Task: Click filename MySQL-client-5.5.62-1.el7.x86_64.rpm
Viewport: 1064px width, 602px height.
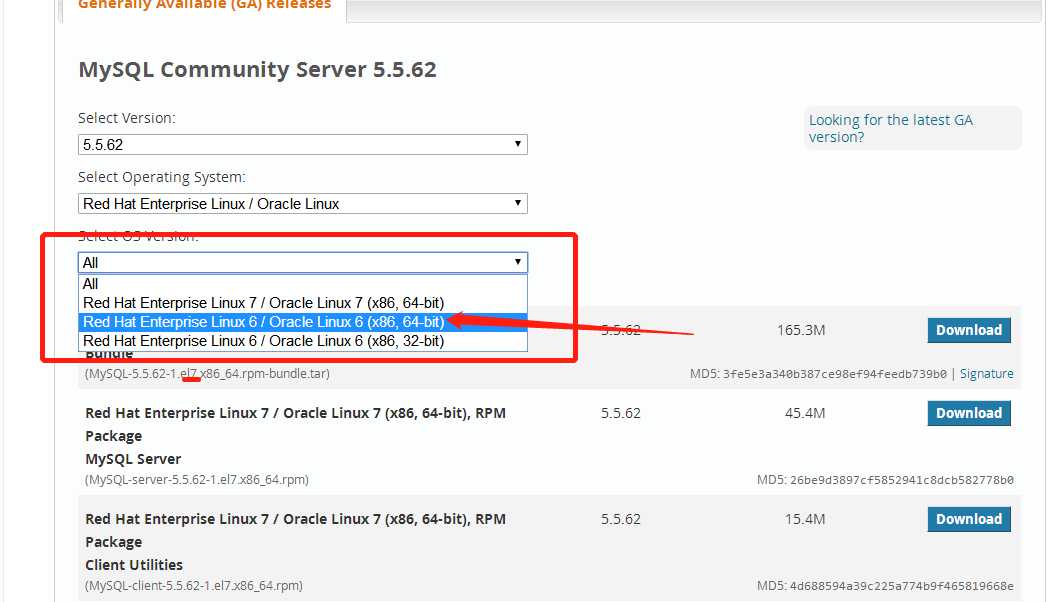Action: coord(194,586)
